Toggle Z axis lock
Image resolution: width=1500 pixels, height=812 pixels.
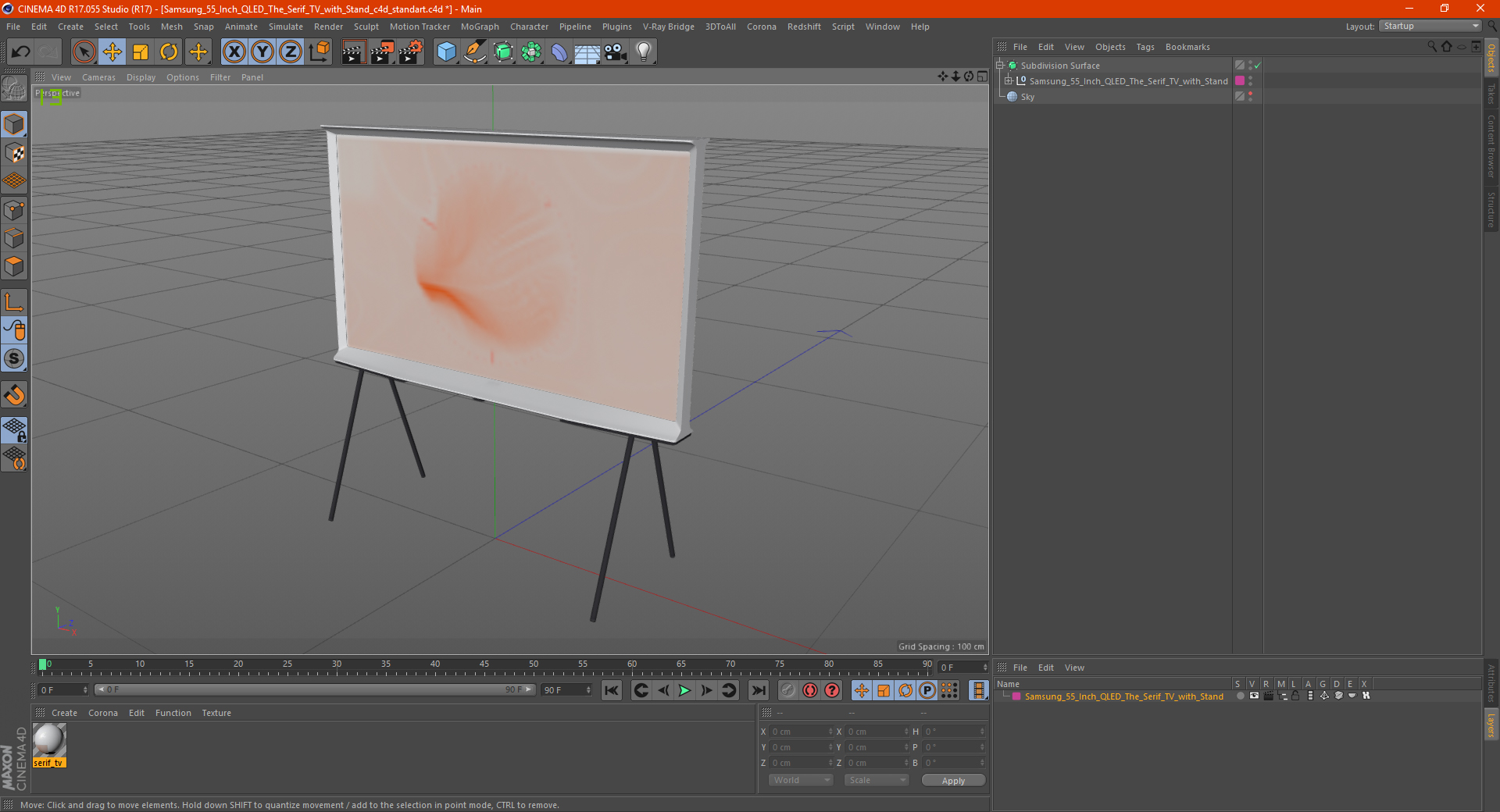click(291, 52)
